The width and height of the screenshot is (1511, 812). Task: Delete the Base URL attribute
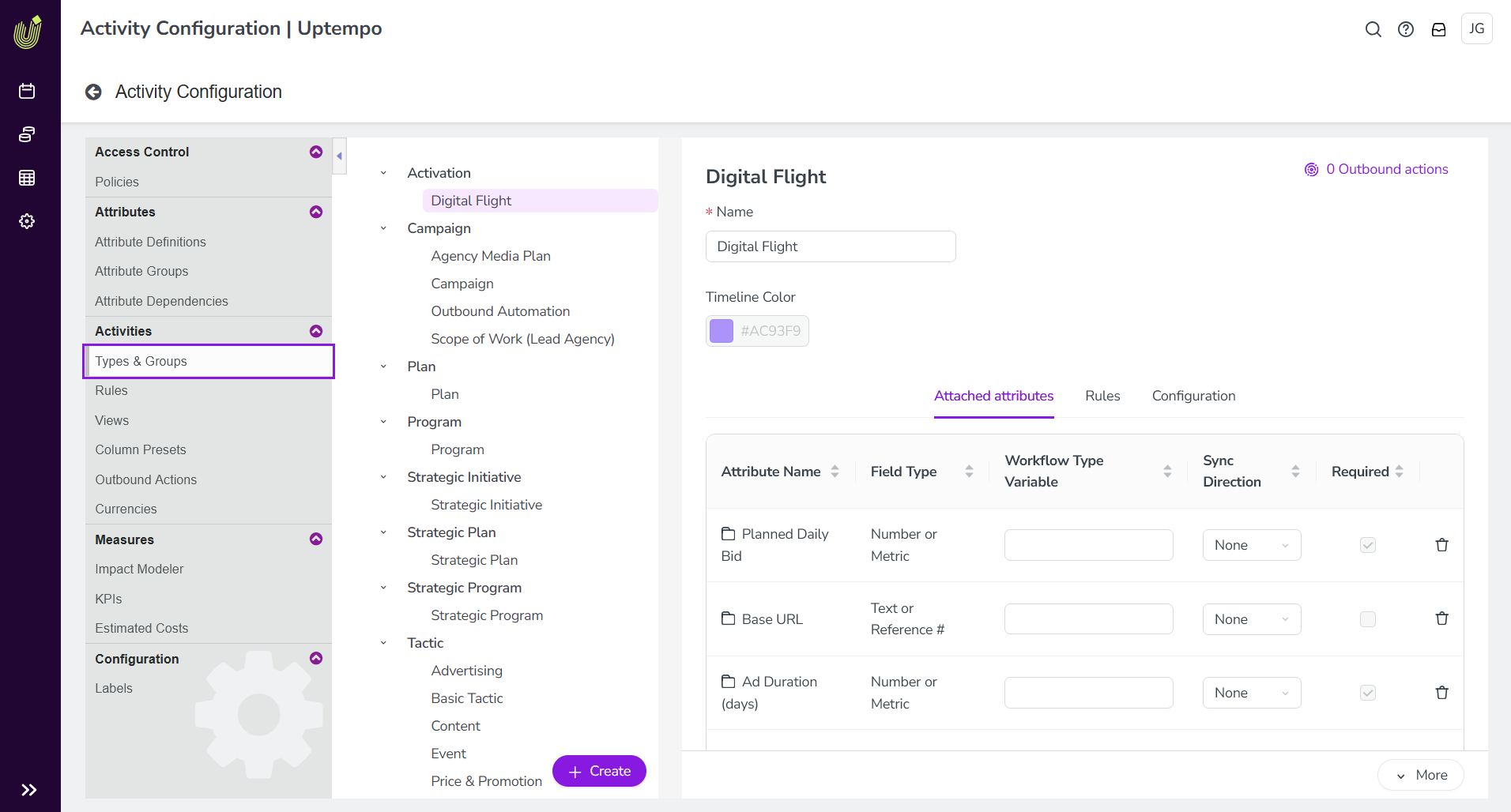1442,618
